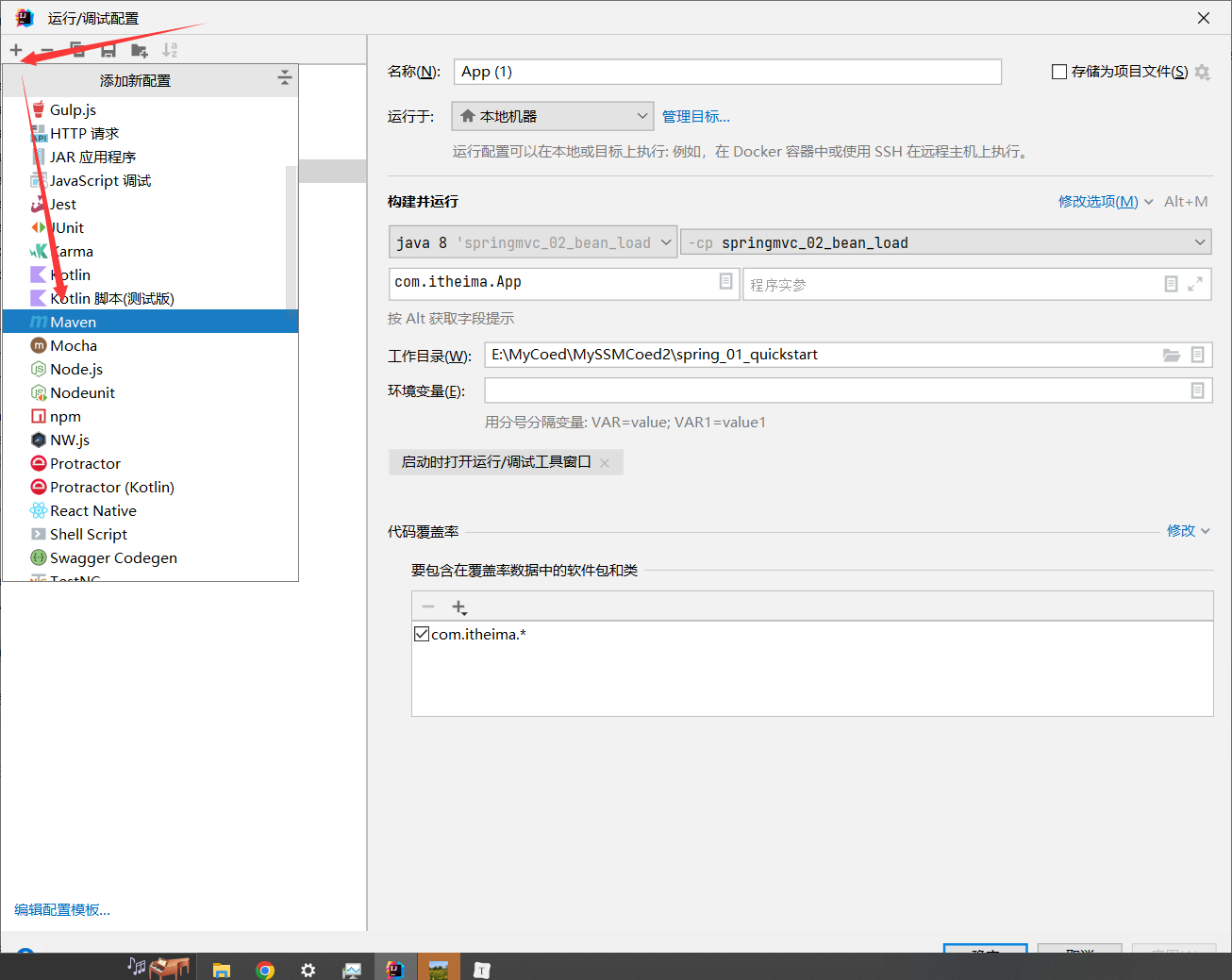Insert macro in working directory field
Screen dimensions: 1232x980
(x=1197, y=355)
